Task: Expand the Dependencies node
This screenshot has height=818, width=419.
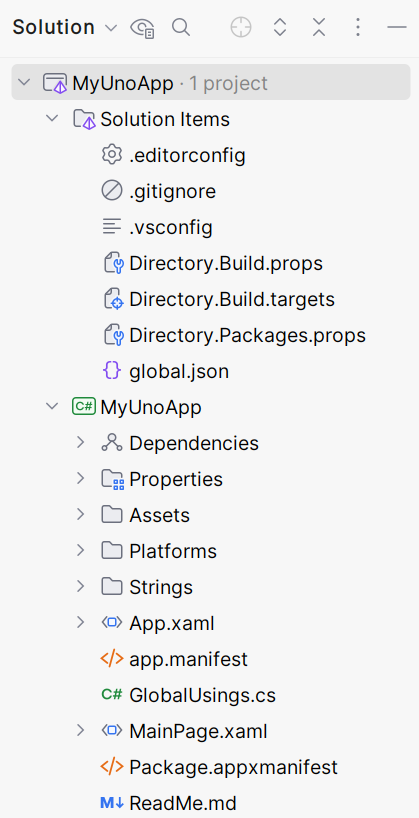Action: point(80,442)
